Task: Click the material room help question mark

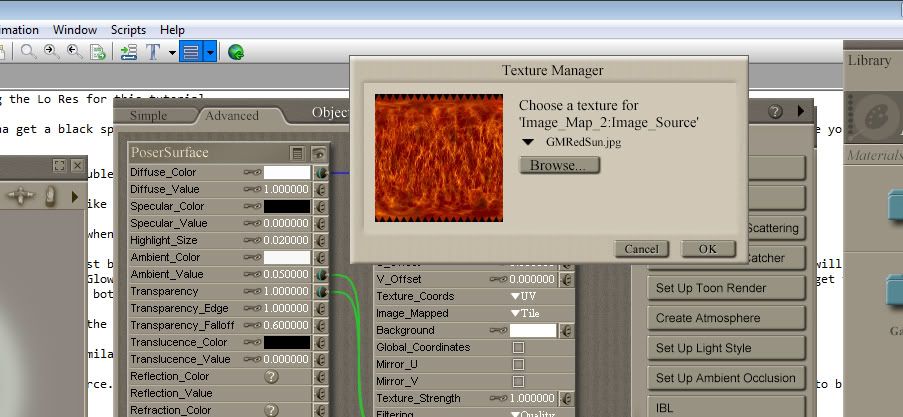Action: pos(775,112)
